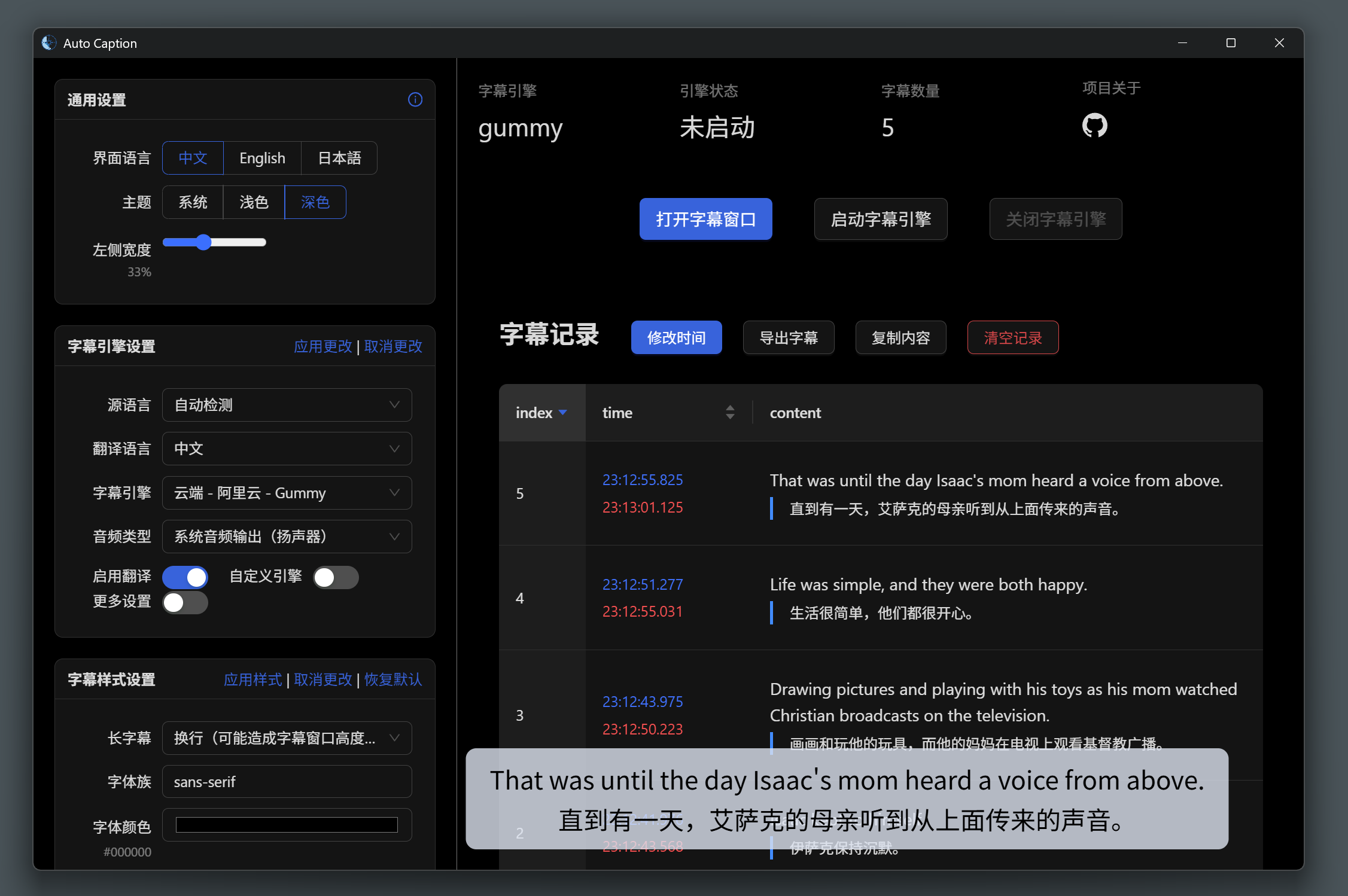The image size is (1348, 896).
Task: Turn on the 更多设置 switch
Action: pos(185,602)
